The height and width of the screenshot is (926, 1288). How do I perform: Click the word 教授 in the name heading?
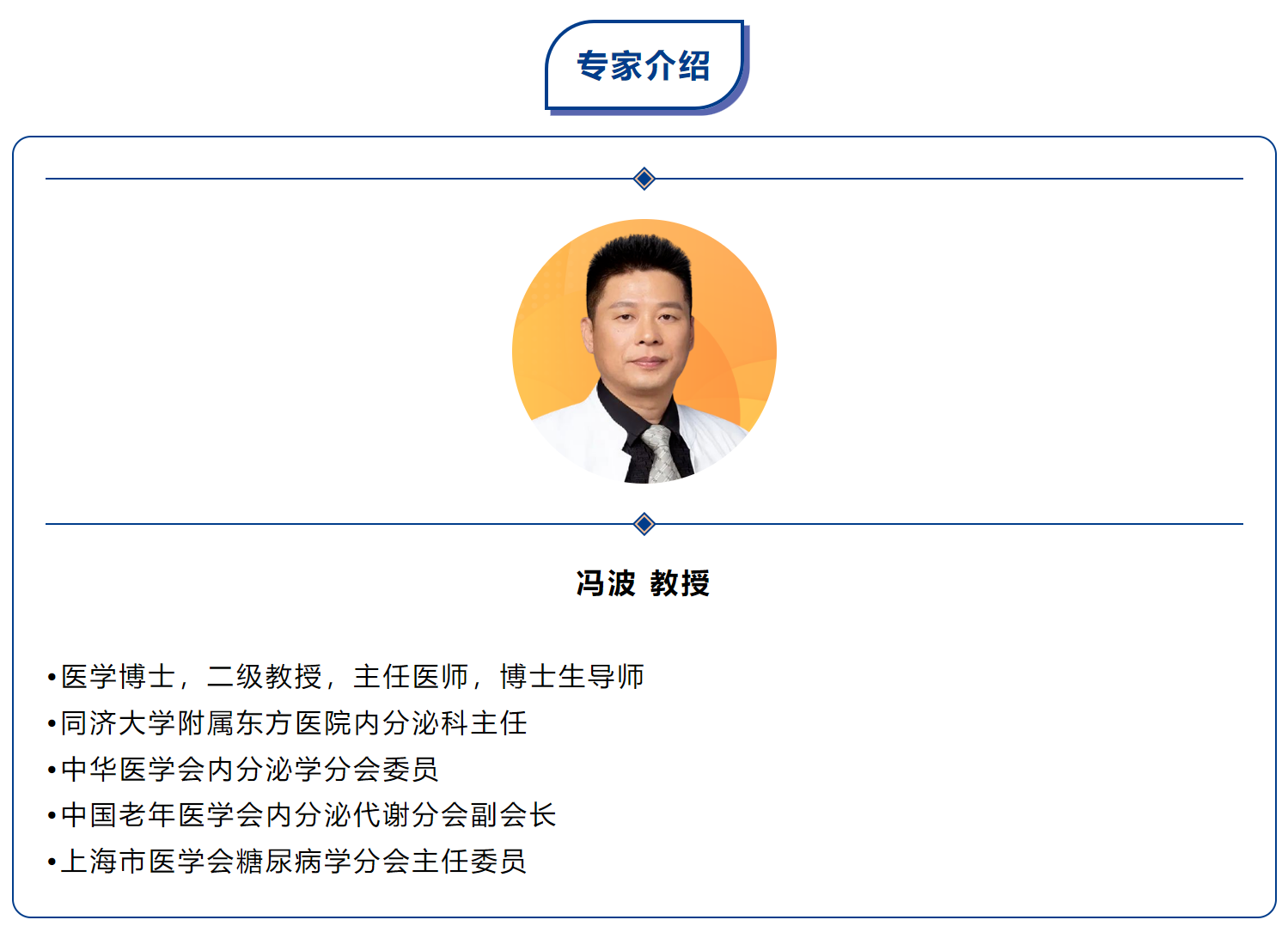[681, 583]
